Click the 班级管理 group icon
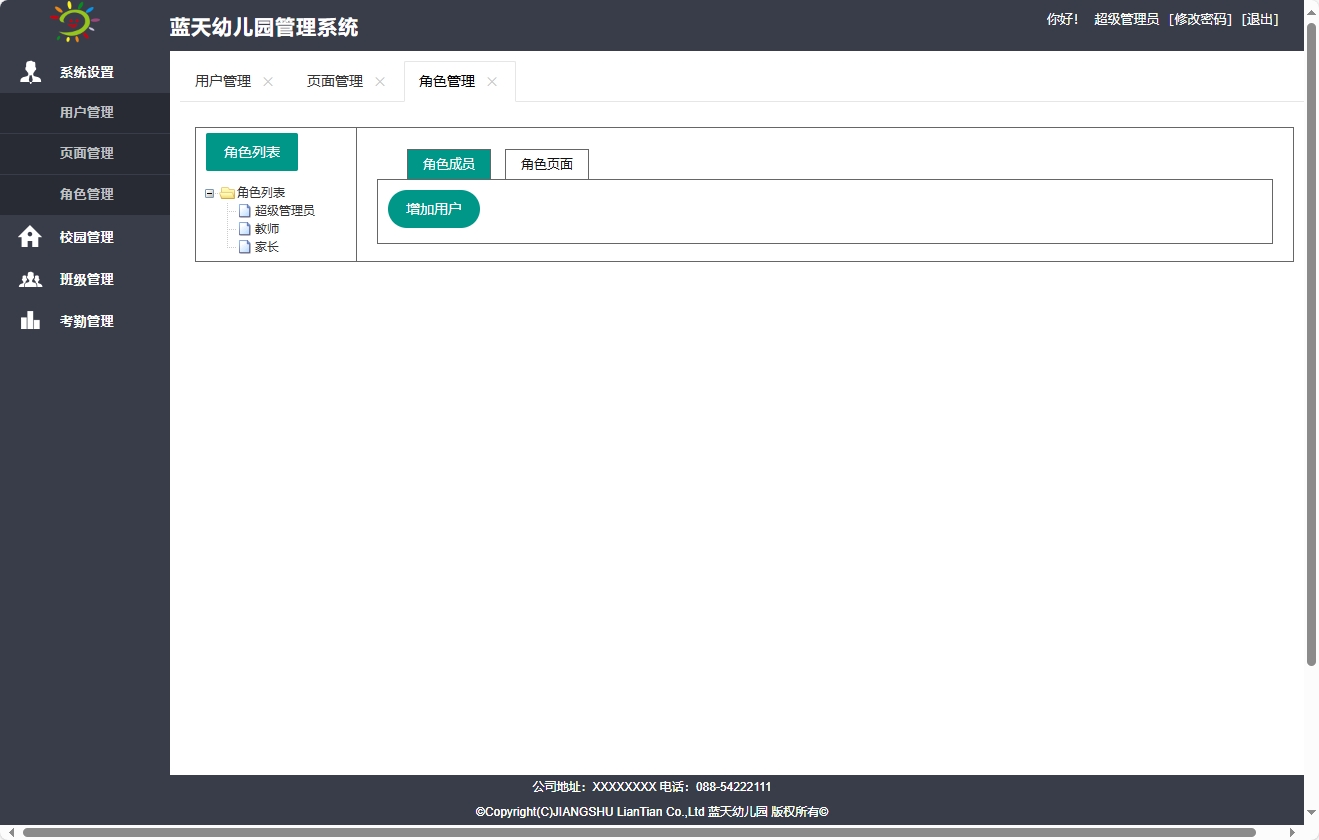This screenshot has width=1319, height=840. point(30,279)
